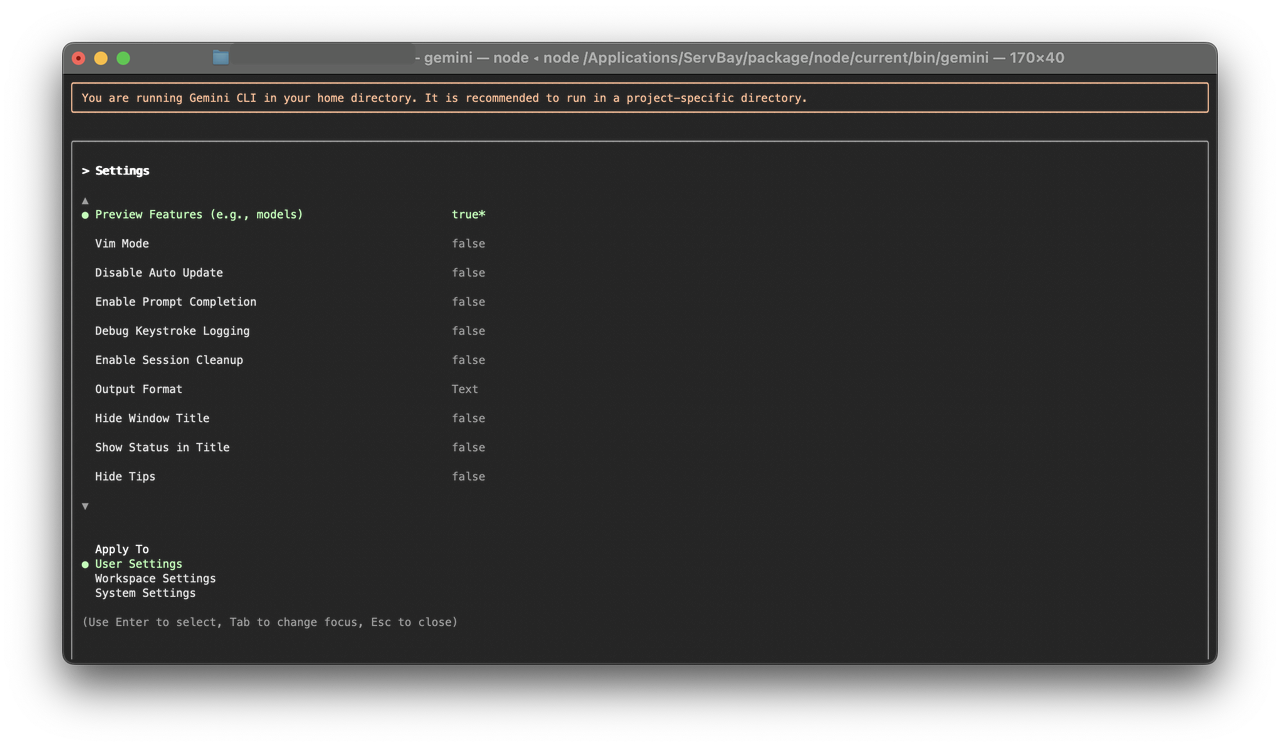
Task: Enable Disable Auto Update
Action: (158, 272)
